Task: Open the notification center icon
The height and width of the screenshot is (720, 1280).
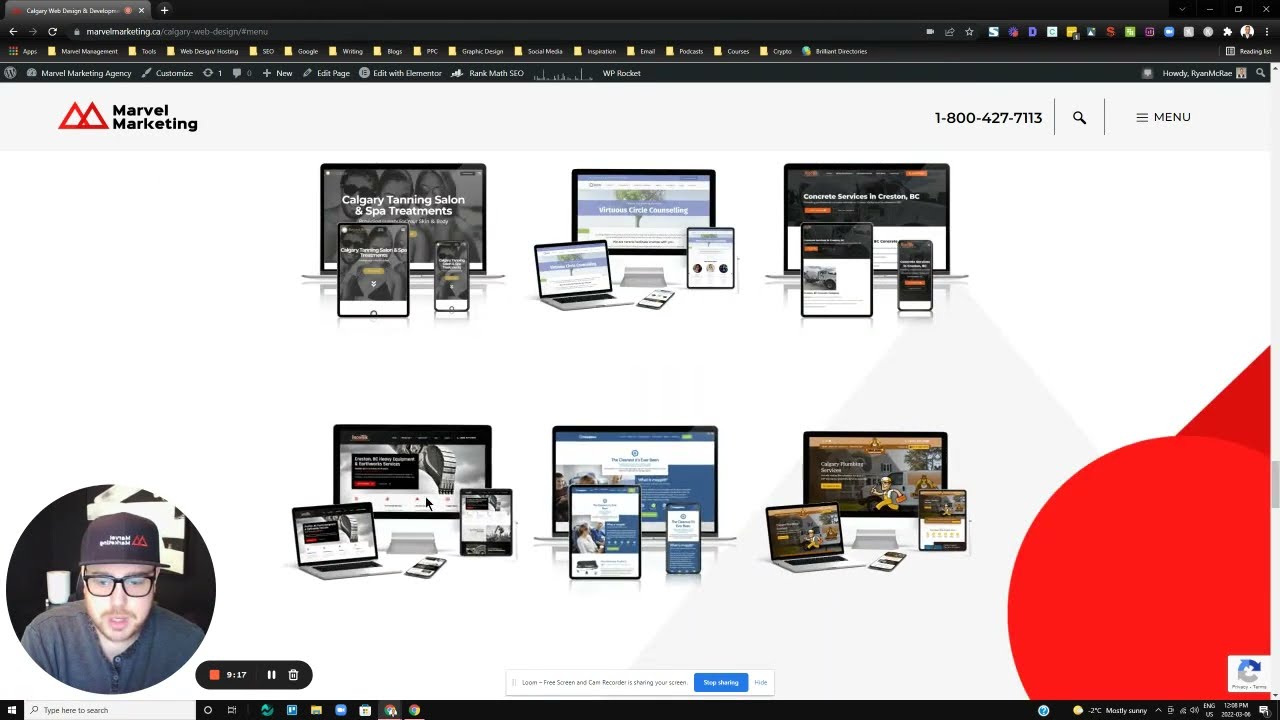Action: tap(1264, 710)
